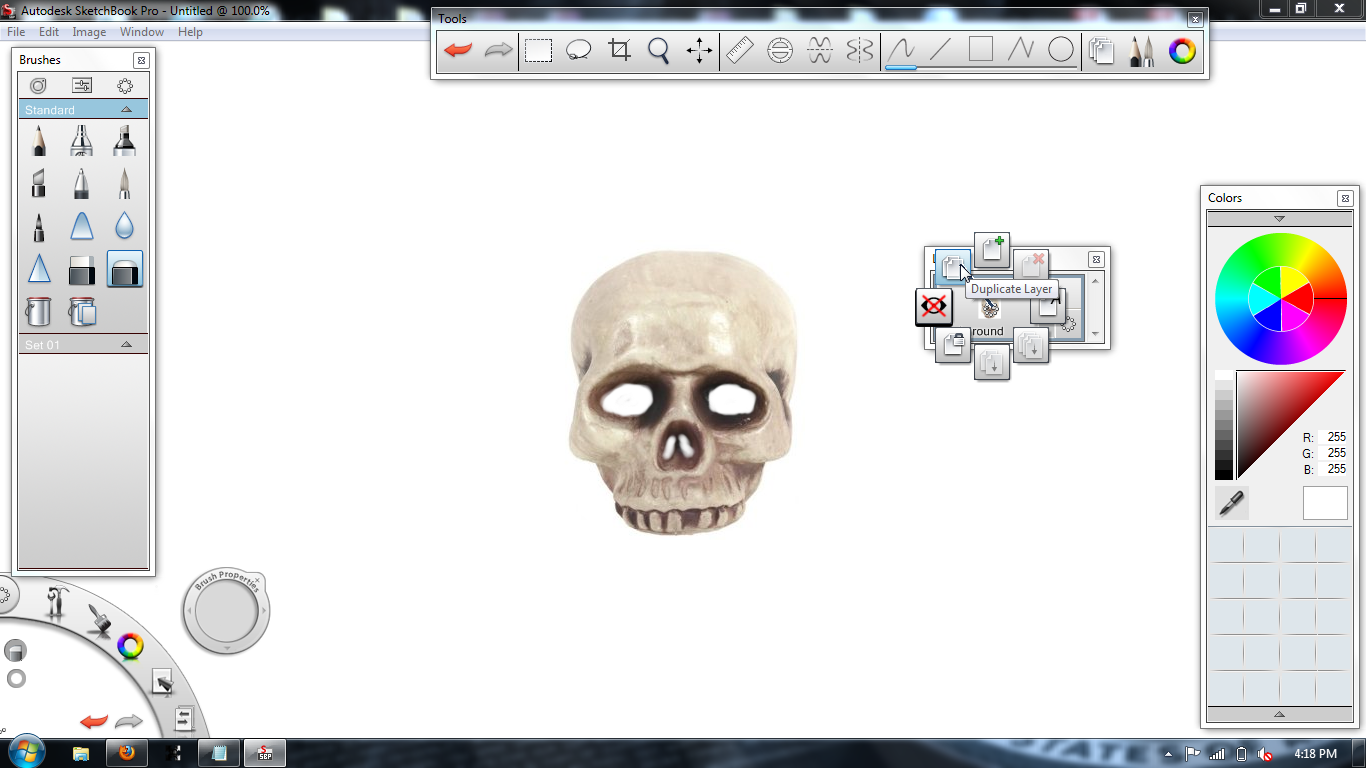Select the Flood Fill bucket
This screenshot has height=768, width=1366.
pyautogui.click(x=38, y=312)
